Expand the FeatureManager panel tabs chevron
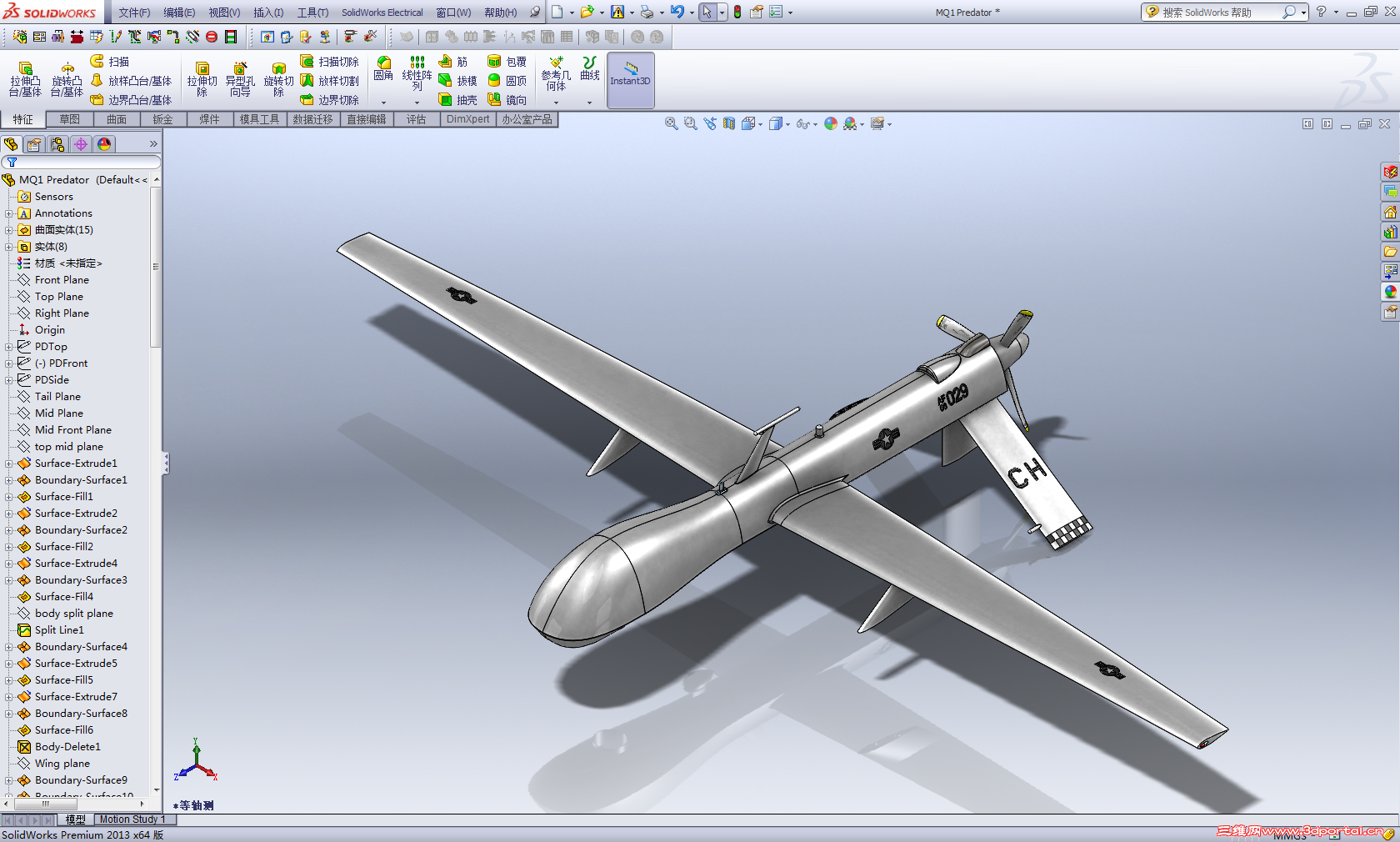This screenshot has width=1400, height=842. [x=153, y=144]
